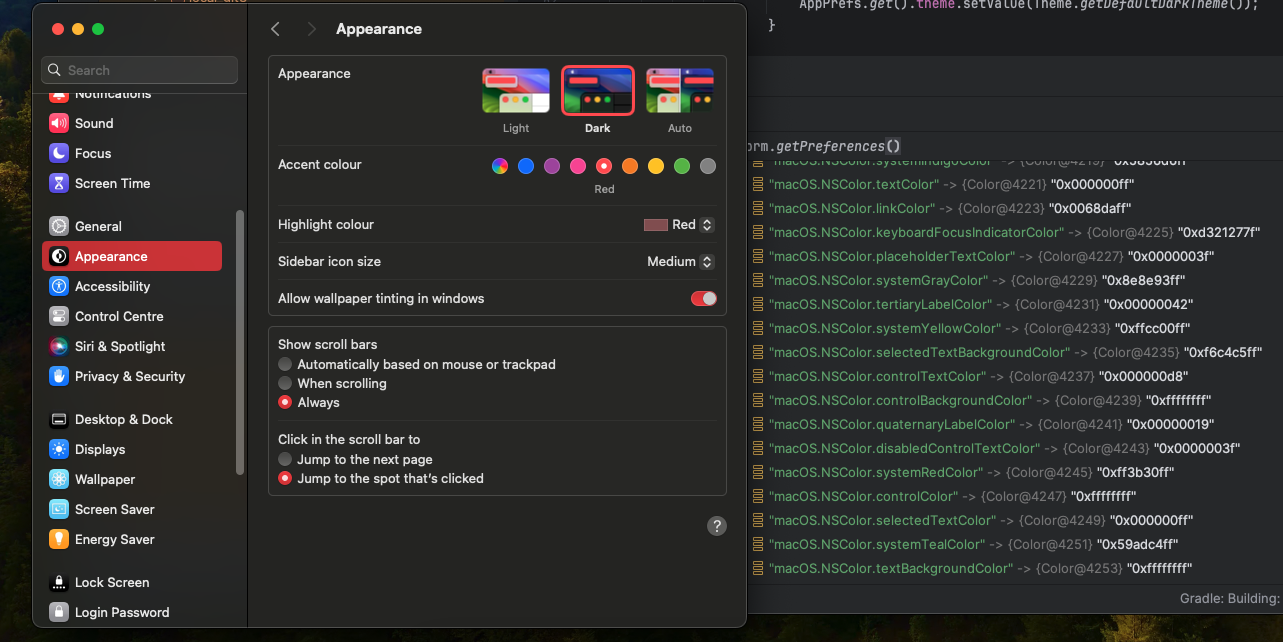The height and width of the screenshot is (642, 1283).
Task: Open Control Centre settings
Action: [118, 316]
